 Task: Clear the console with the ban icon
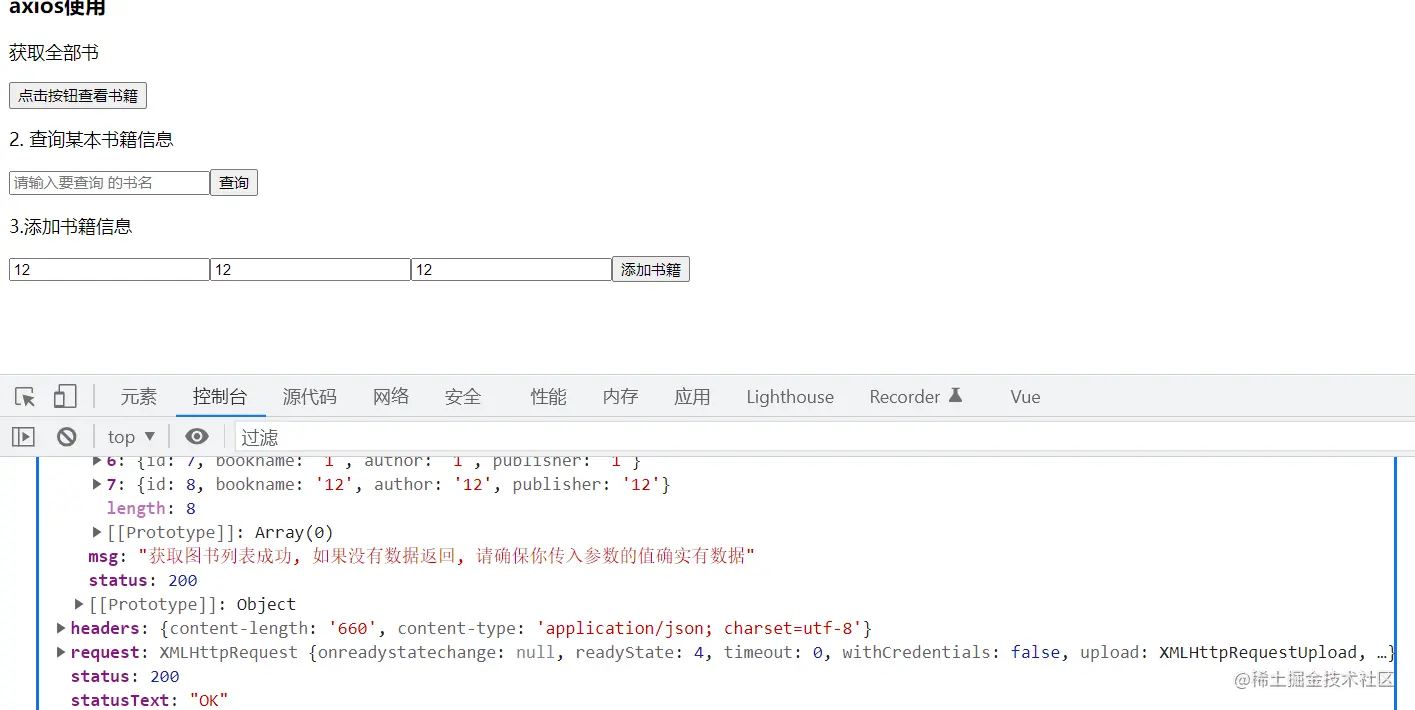coord(67,437)
